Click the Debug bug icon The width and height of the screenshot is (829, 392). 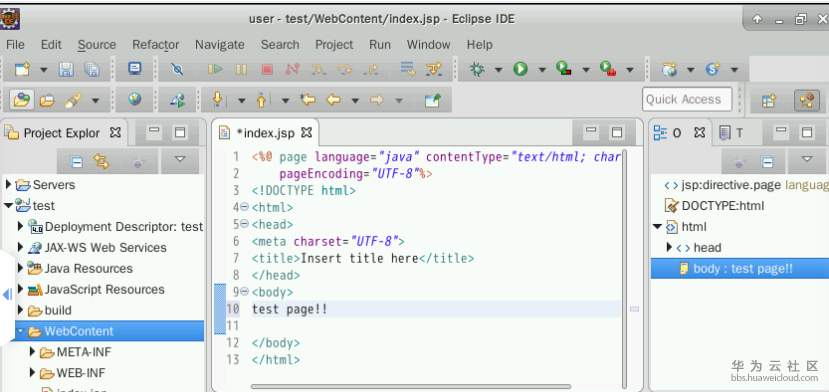coord(477,69)
